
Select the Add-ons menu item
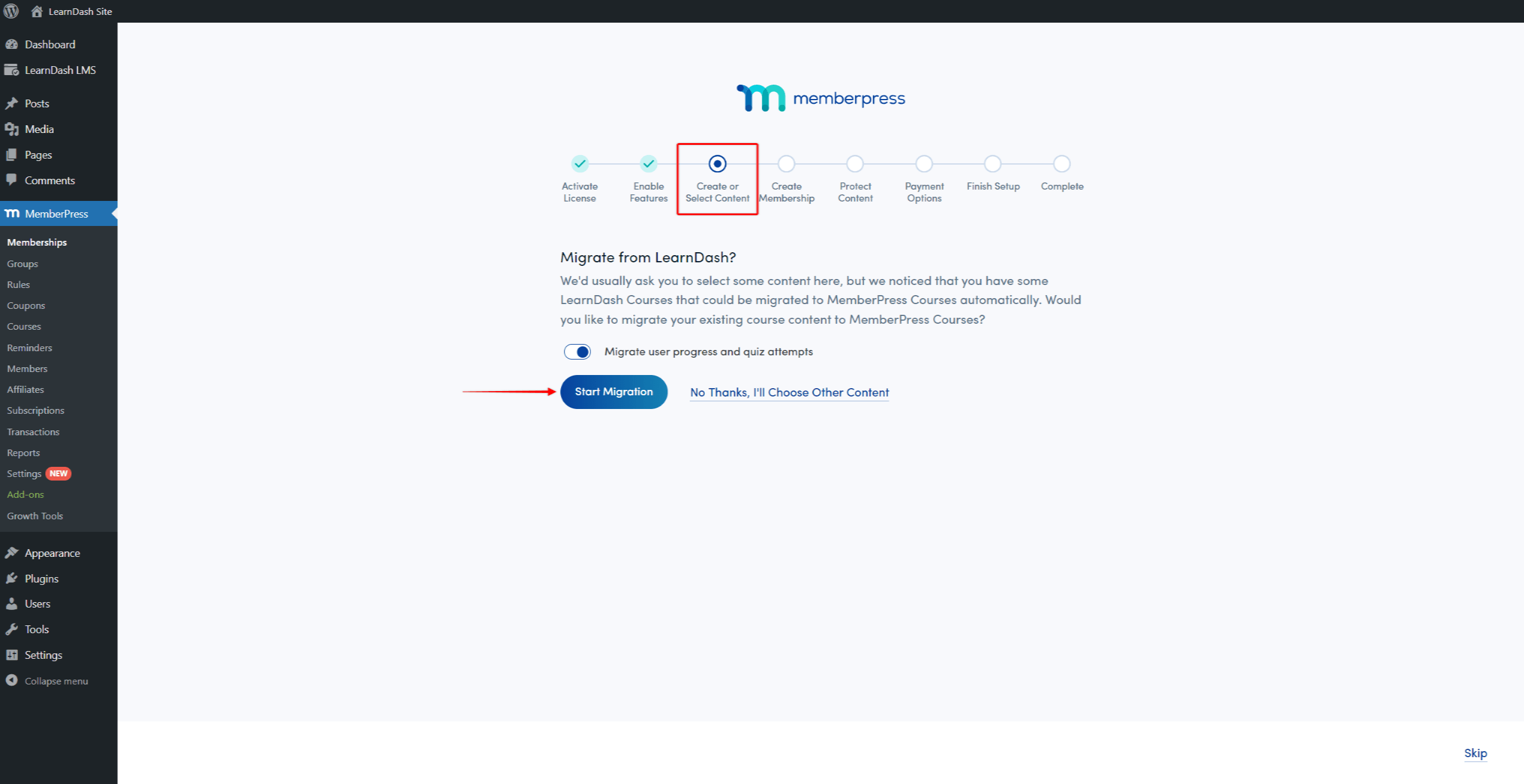(x=26, y=494)
